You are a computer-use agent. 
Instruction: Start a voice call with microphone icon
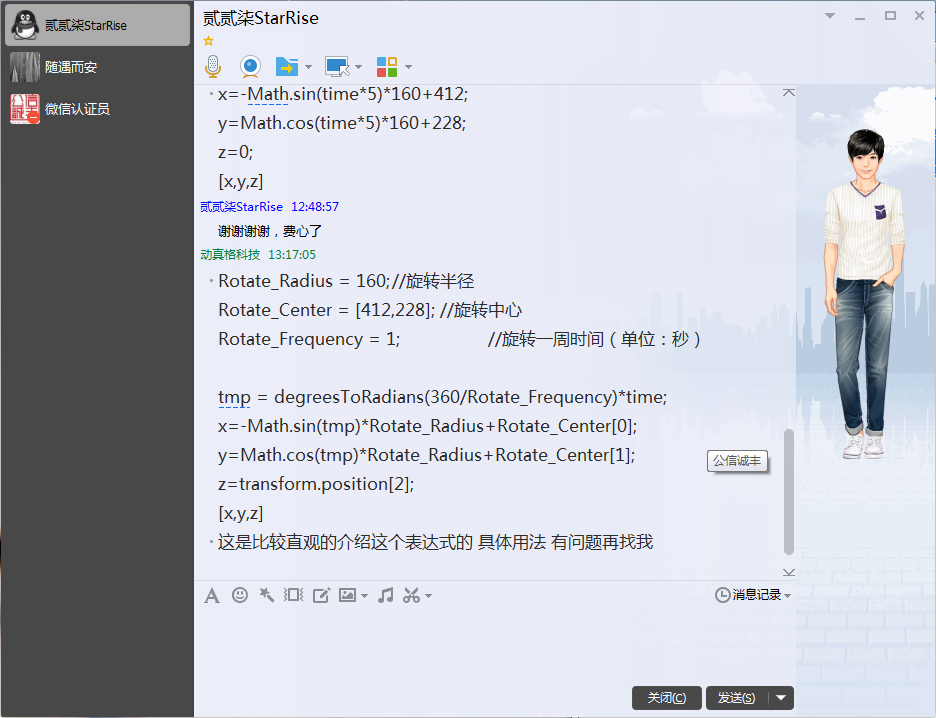(213, 66)
